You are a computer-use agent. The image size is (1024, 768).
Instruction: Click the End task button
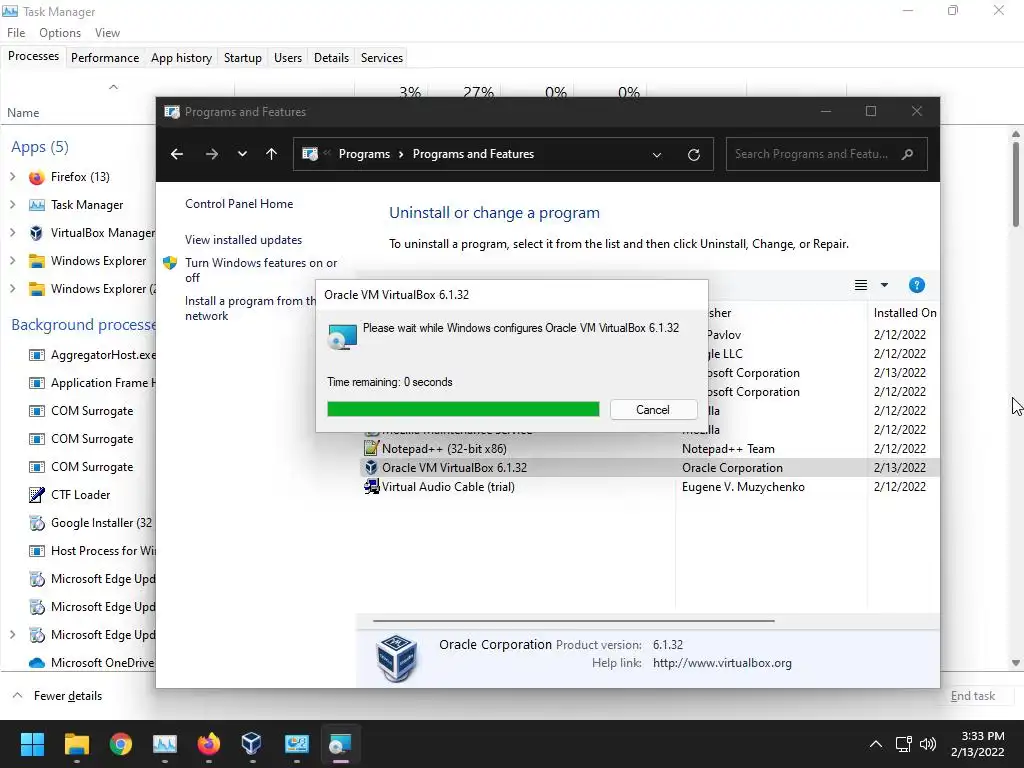[972, 696]
